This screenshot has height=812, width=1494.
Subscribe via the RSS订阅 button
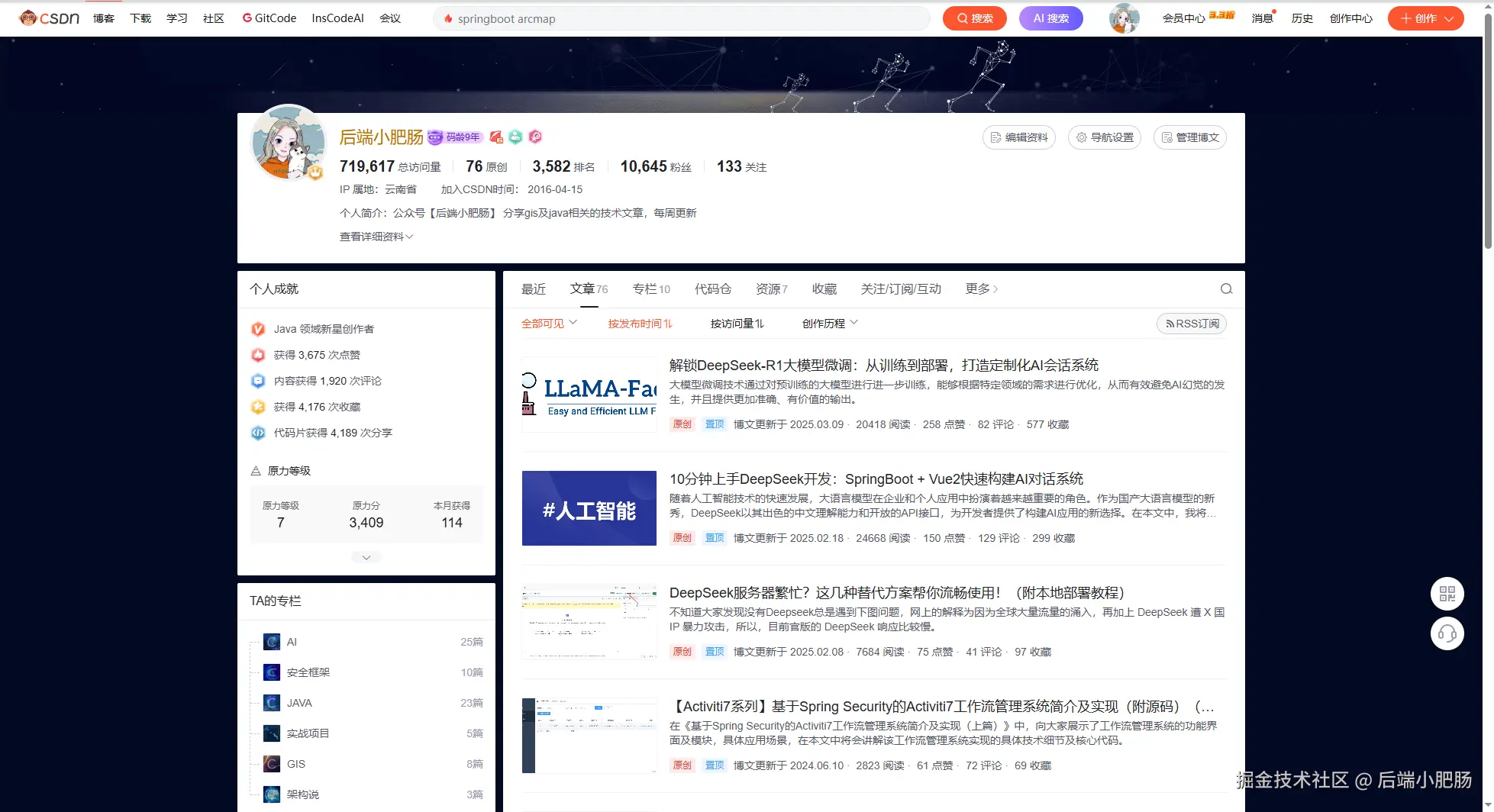point(1192,324)
